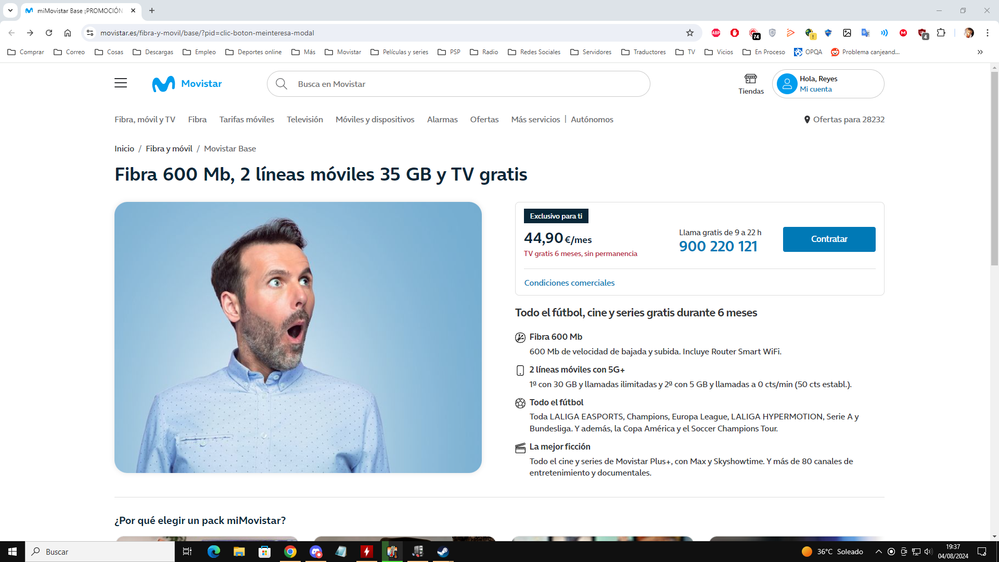Open the Fibra, móvil y TV menu
Screen dimensions: 999x562
click(145, 119)
